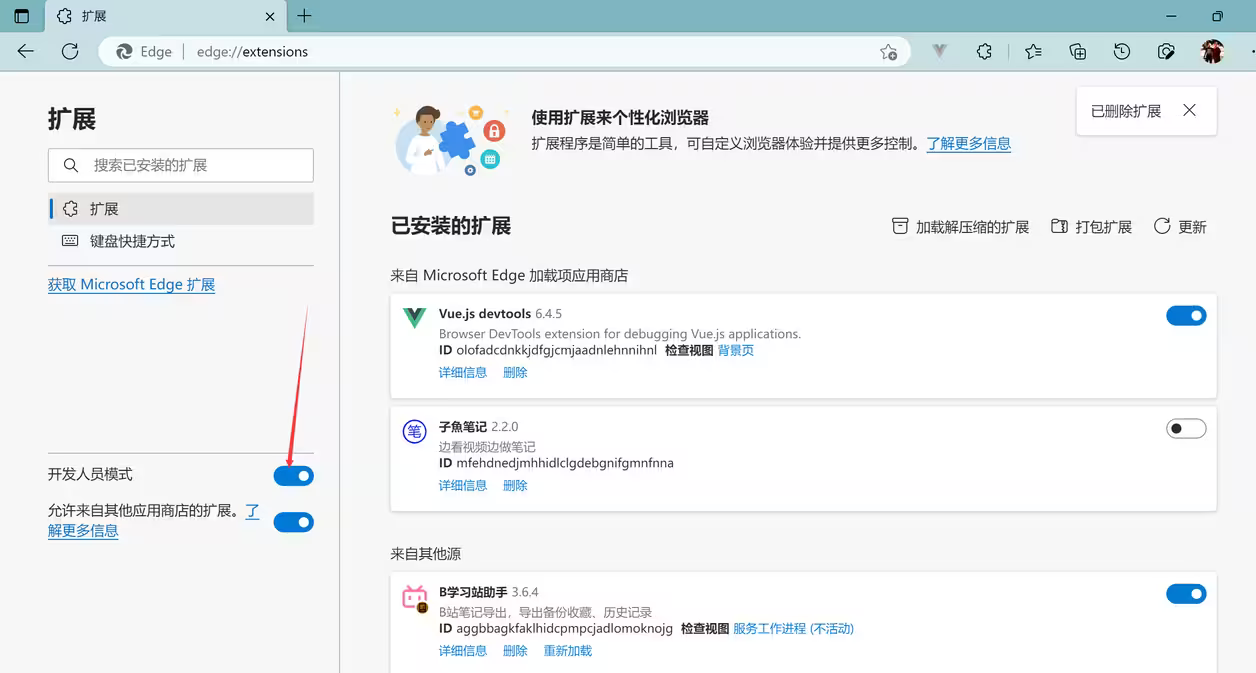
Task: Close the 扩展 tab
Action: coord(270,16)
